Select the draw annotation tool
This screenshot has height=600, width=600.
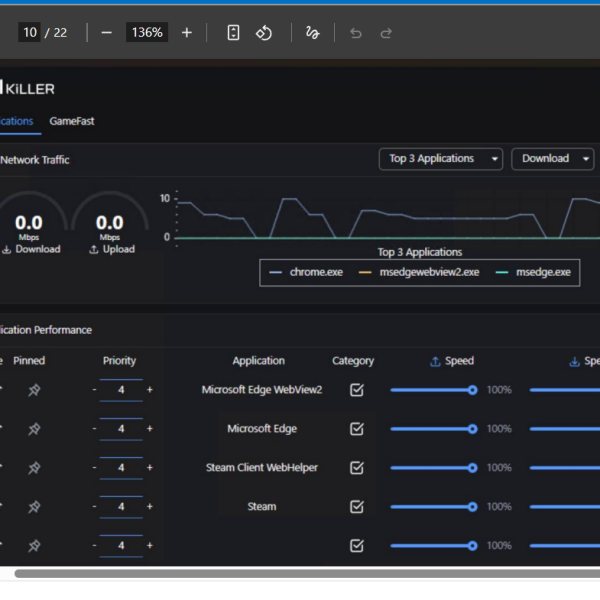click(312, 33)
